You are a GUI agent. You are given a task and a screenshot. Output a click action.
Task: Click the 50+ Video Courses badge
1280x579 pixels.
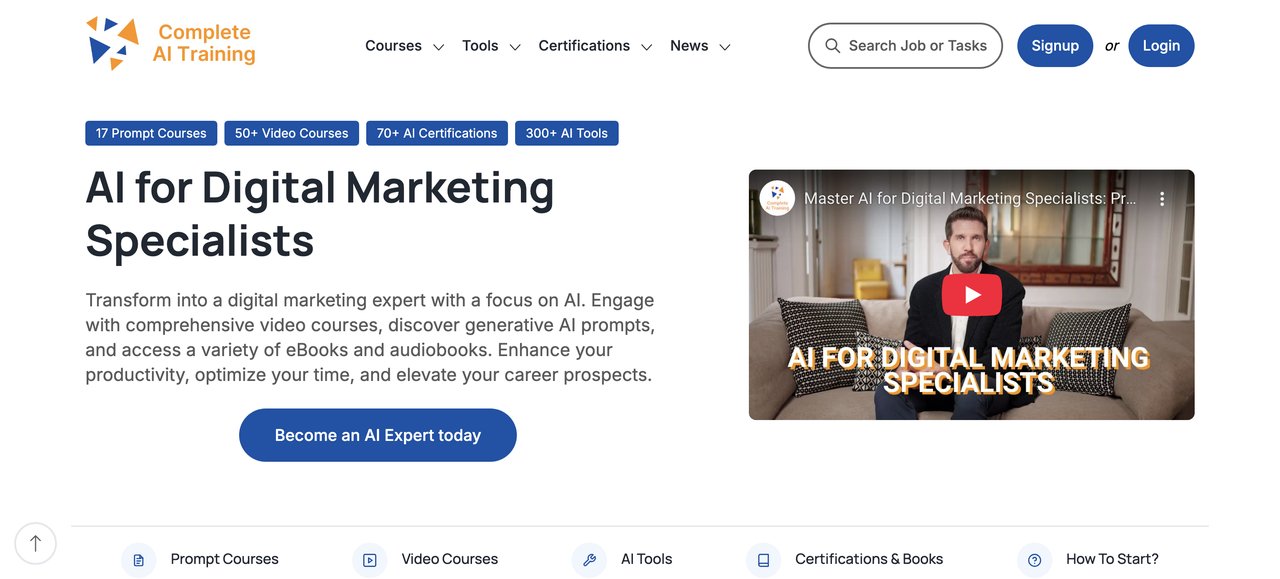(x=292, y=133)
